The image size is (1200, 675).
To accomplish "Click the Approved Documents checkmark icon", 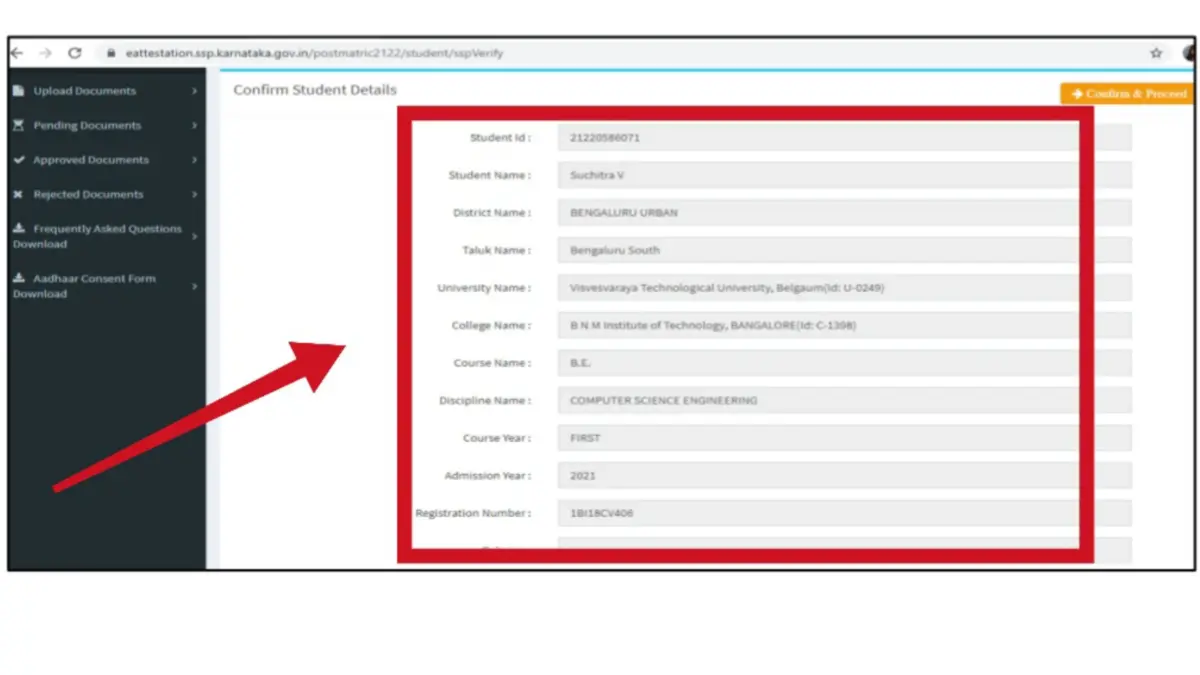I will pyautogui.click(x=19, y=160).
